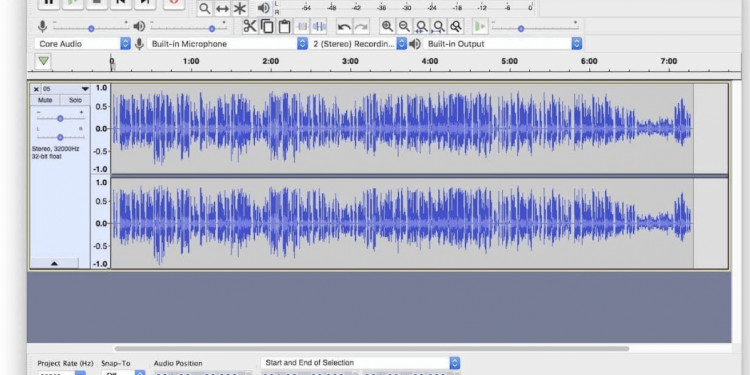Viewport: 750px width, 375px height.
Task: Open the Built-in Microphone device dropdown
Action: tap(227, 44)
